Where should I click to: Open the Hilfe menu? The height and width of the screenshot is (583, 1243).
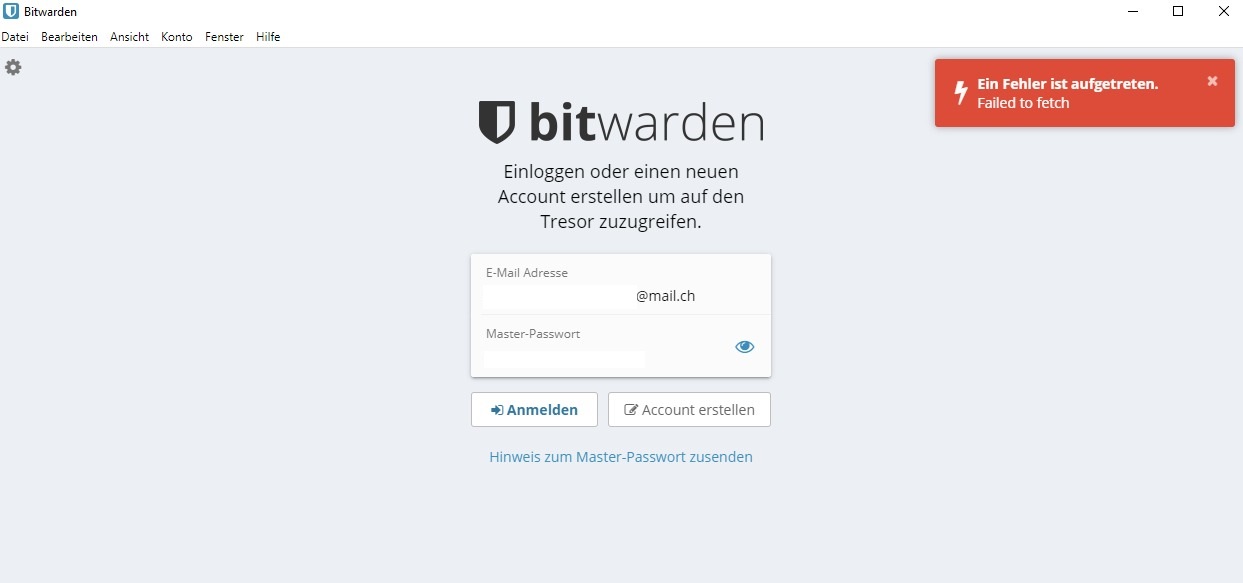pos(268,37)
